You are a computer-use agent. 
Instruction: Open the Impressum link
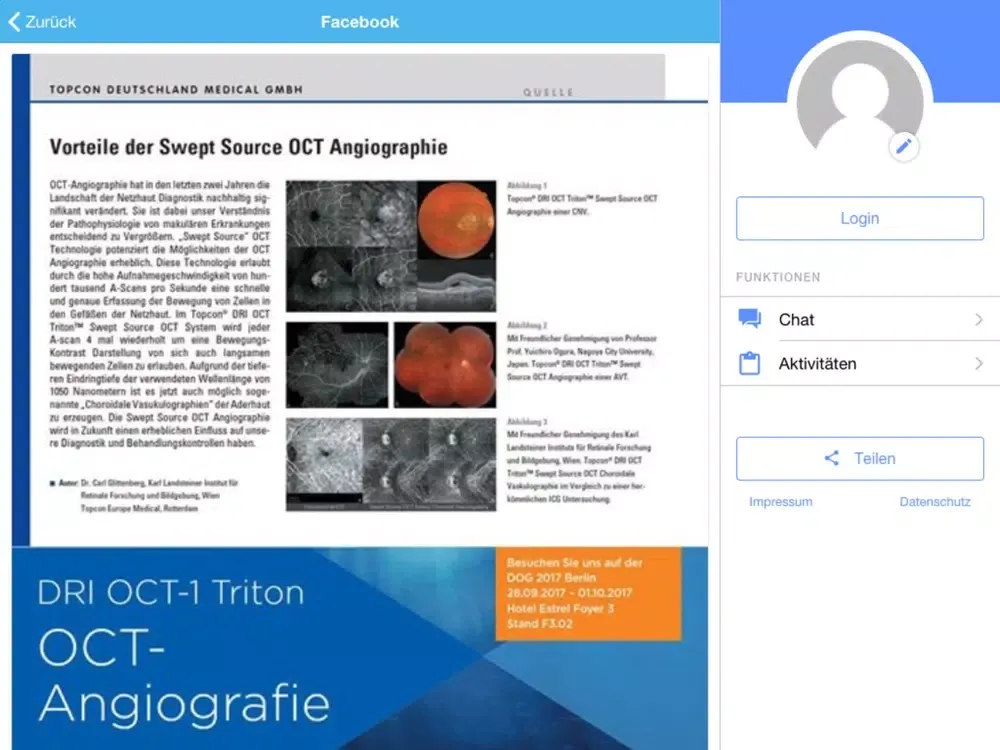[781, 502]
